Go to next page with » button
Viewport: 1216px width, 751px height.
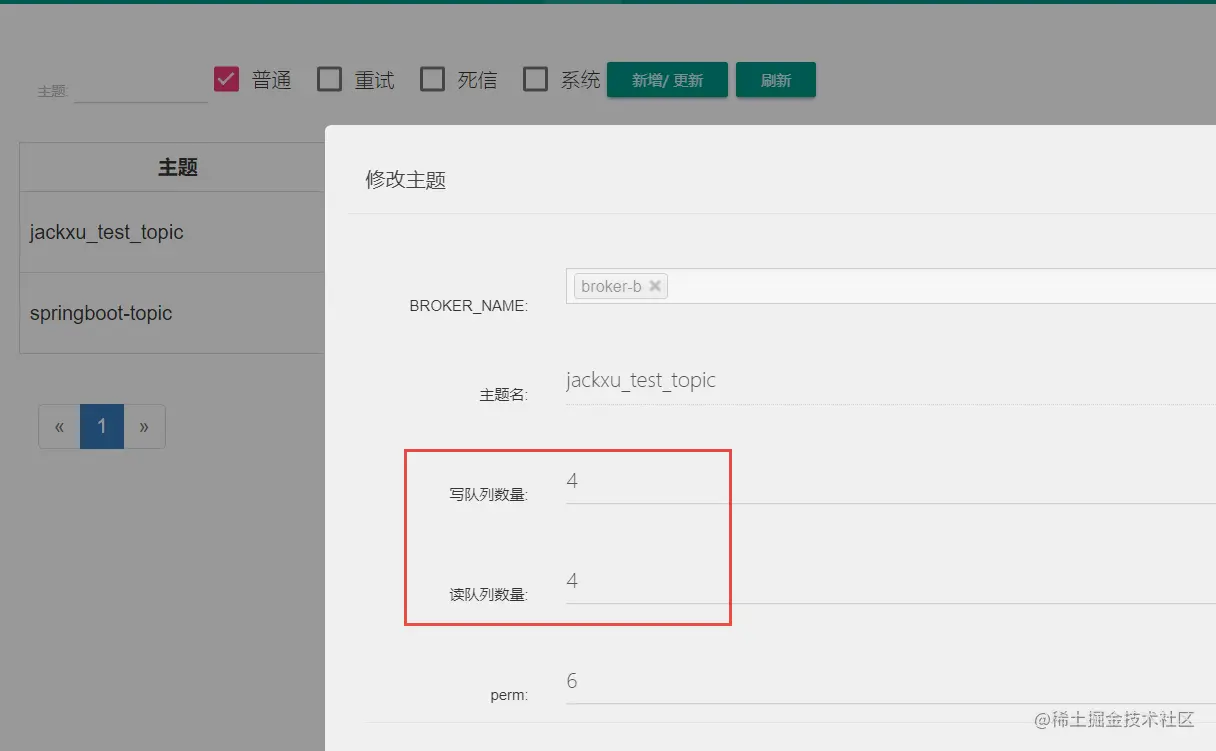(x=144, y=427)
